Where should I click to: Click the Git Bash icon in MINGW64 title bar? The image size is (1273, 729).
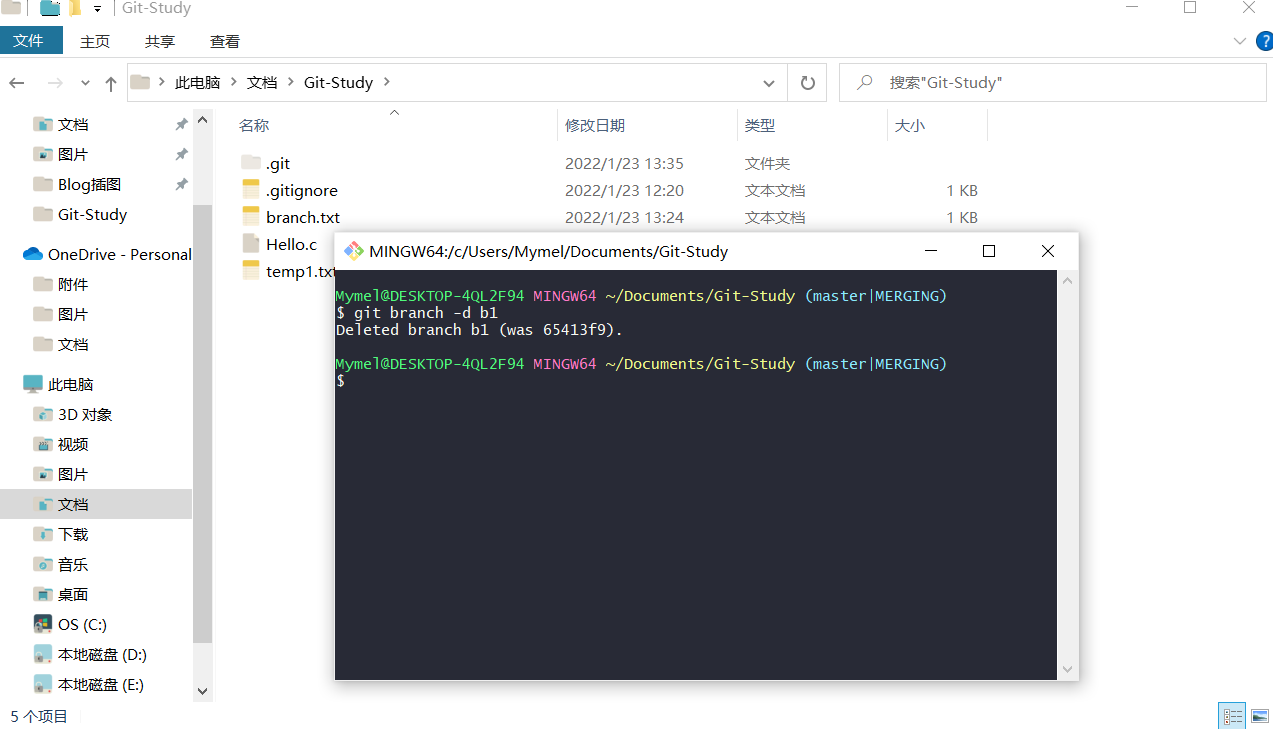[353, 251]
